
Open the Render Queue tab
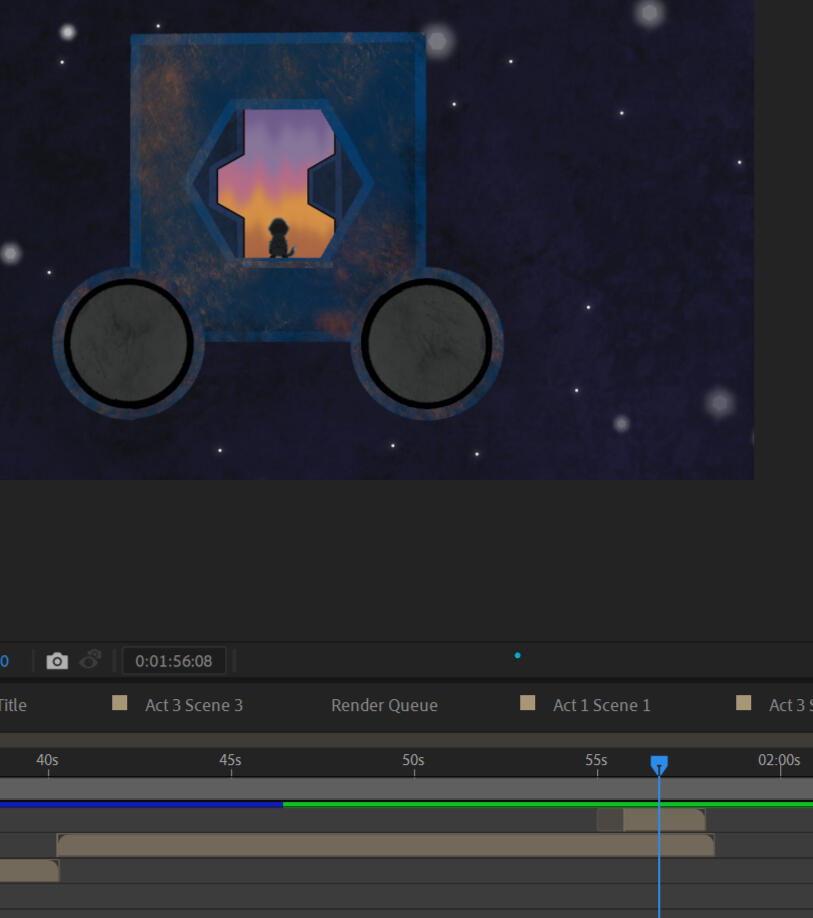(x=384, y=705)
